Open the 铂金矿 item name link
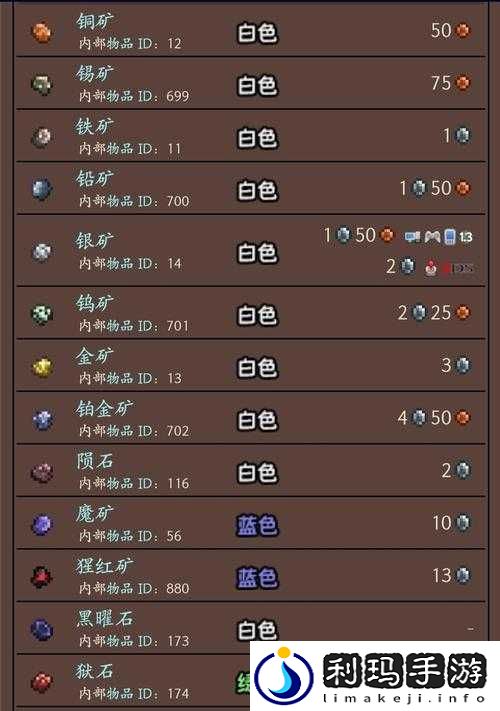The height and width of the screenshot is (711, 500). coord(105,409)
